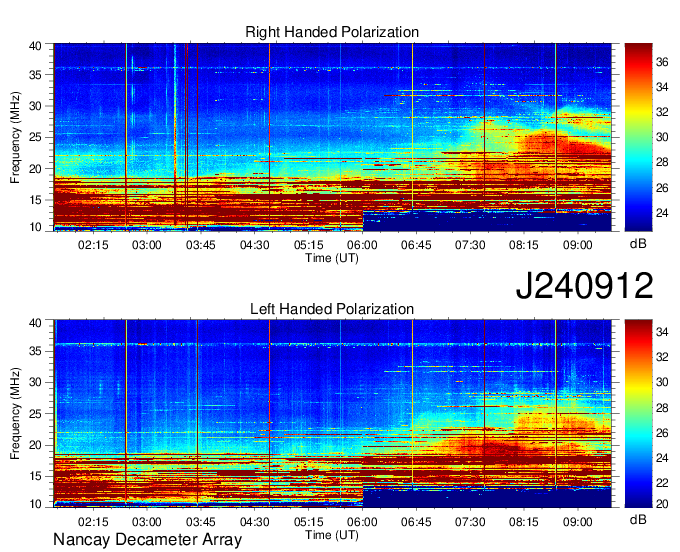This screenshot has width=680, height=552.
Task: Click the 03:00 time tick on Left Handed plot
Action: coord(147,521)
